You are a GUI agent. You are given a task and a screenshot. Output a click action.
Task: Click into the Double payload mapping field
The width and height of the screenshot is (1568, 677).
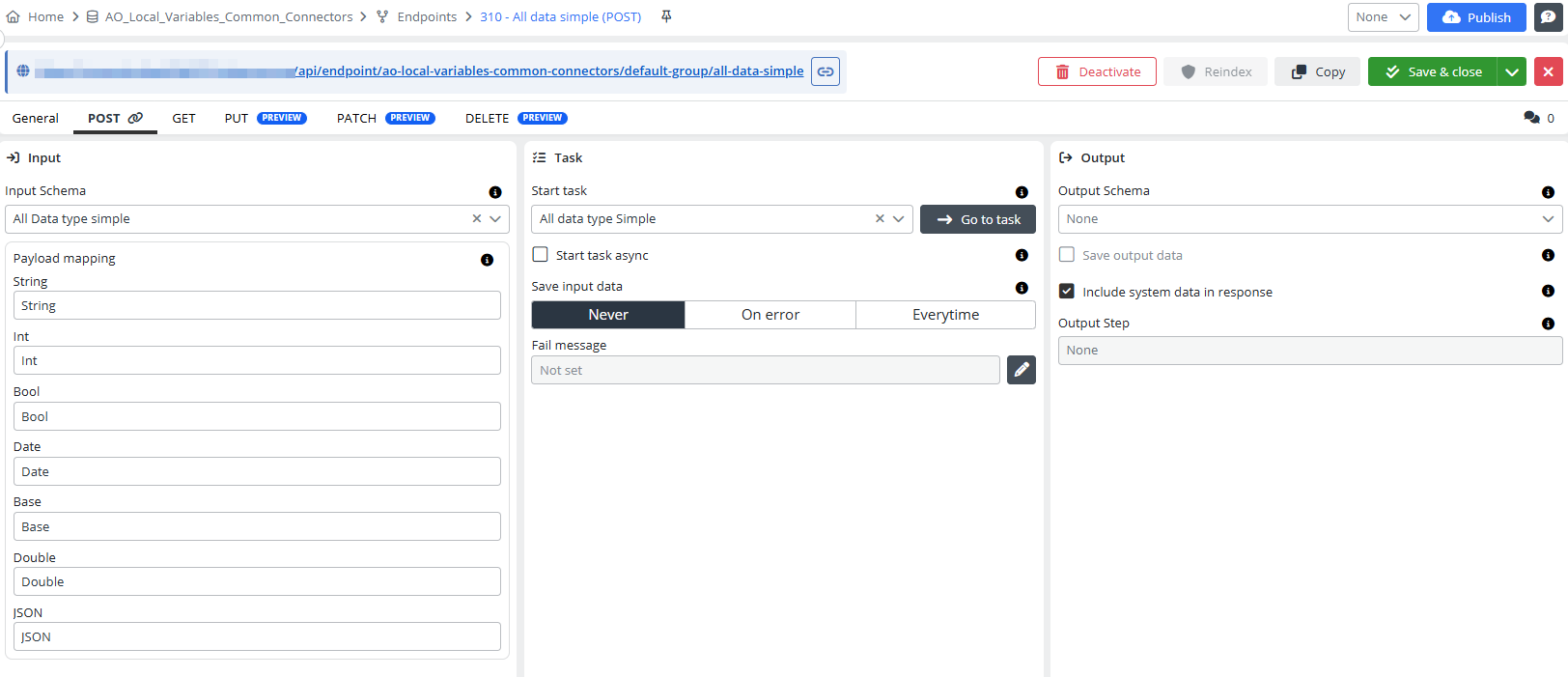pyautogui.click(x=257, y=581)
